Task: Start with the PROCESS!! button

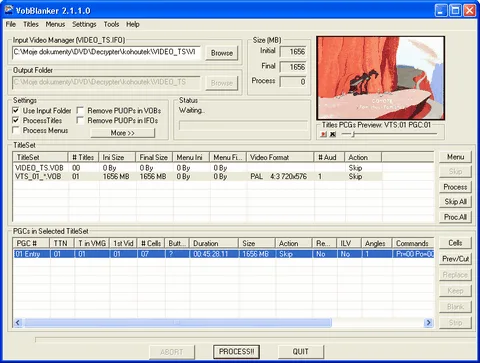Action: coord(236,352)
